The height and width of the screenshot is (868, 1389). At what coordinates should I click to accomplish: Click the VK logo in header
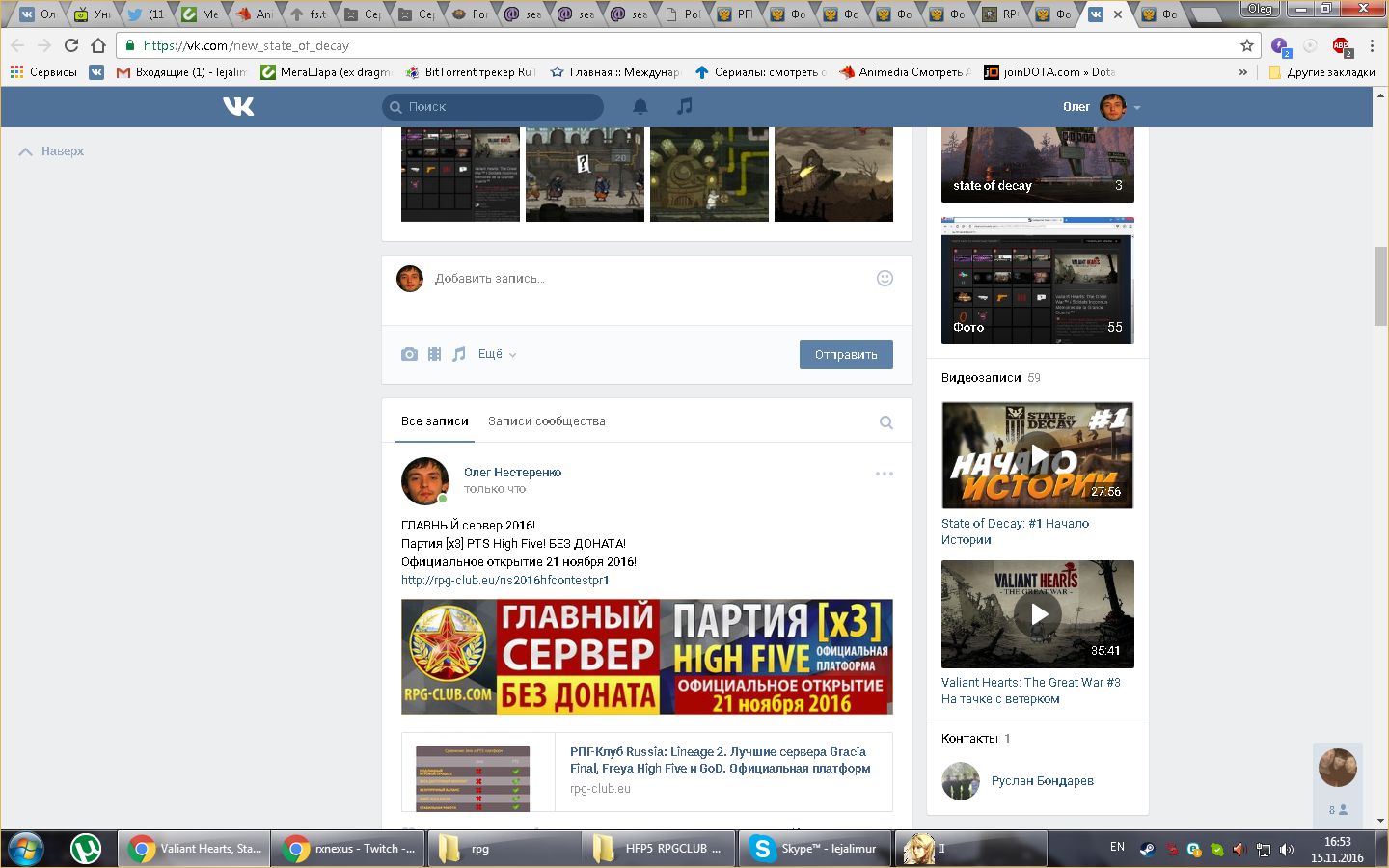(238, 106)
